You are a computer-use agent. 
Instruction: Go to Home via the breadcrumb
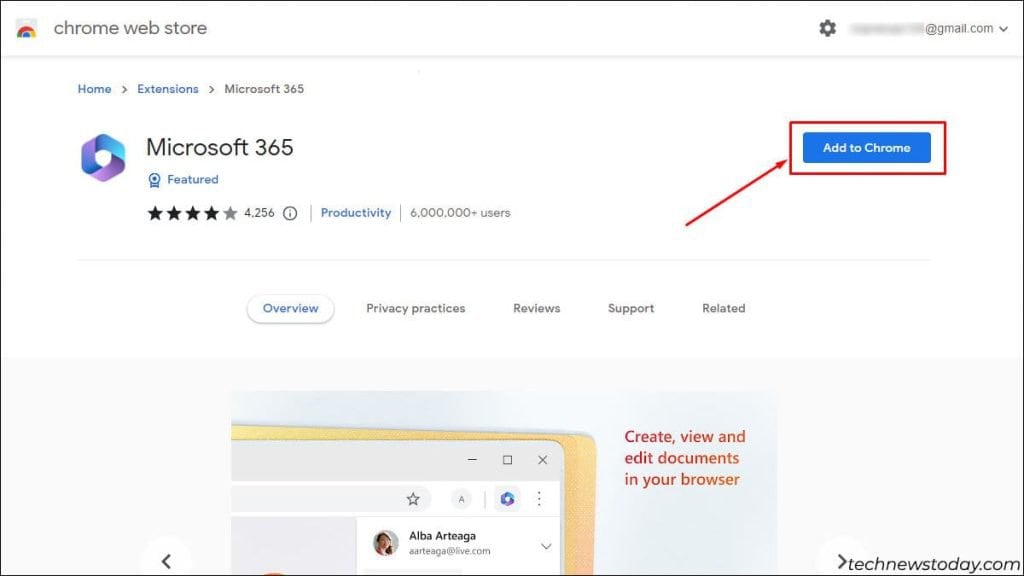(x=94, y=89)
